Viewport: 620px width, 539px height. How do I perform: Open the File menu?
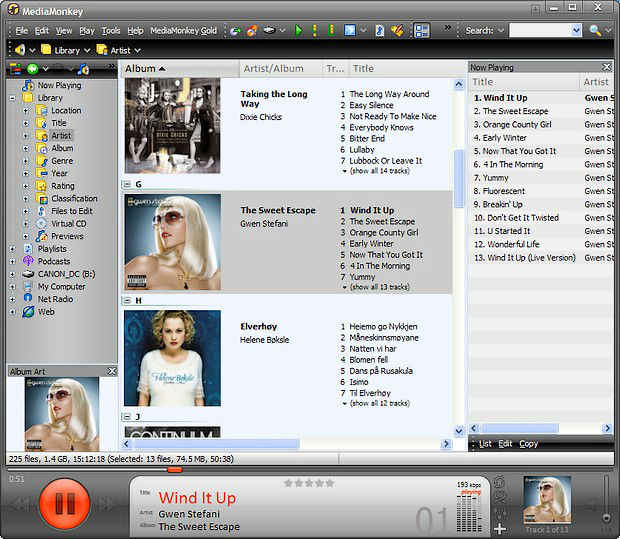21,30
